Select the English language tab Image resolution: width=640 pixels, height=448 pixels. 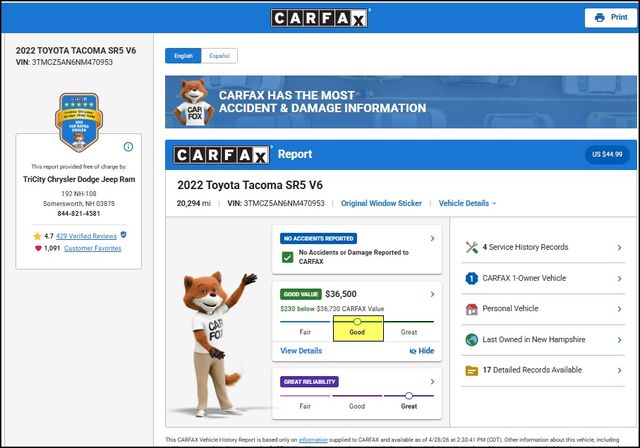(184, 56)
